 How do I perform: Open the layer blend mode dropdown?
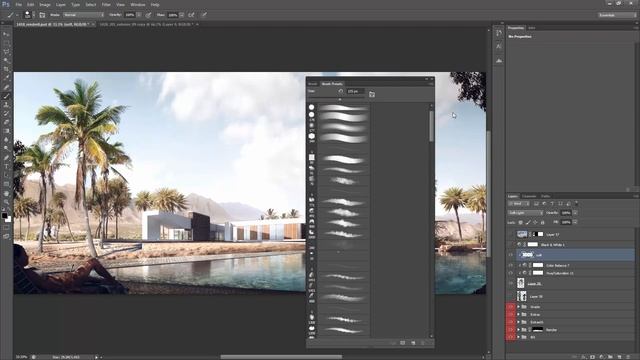(525, 213)
